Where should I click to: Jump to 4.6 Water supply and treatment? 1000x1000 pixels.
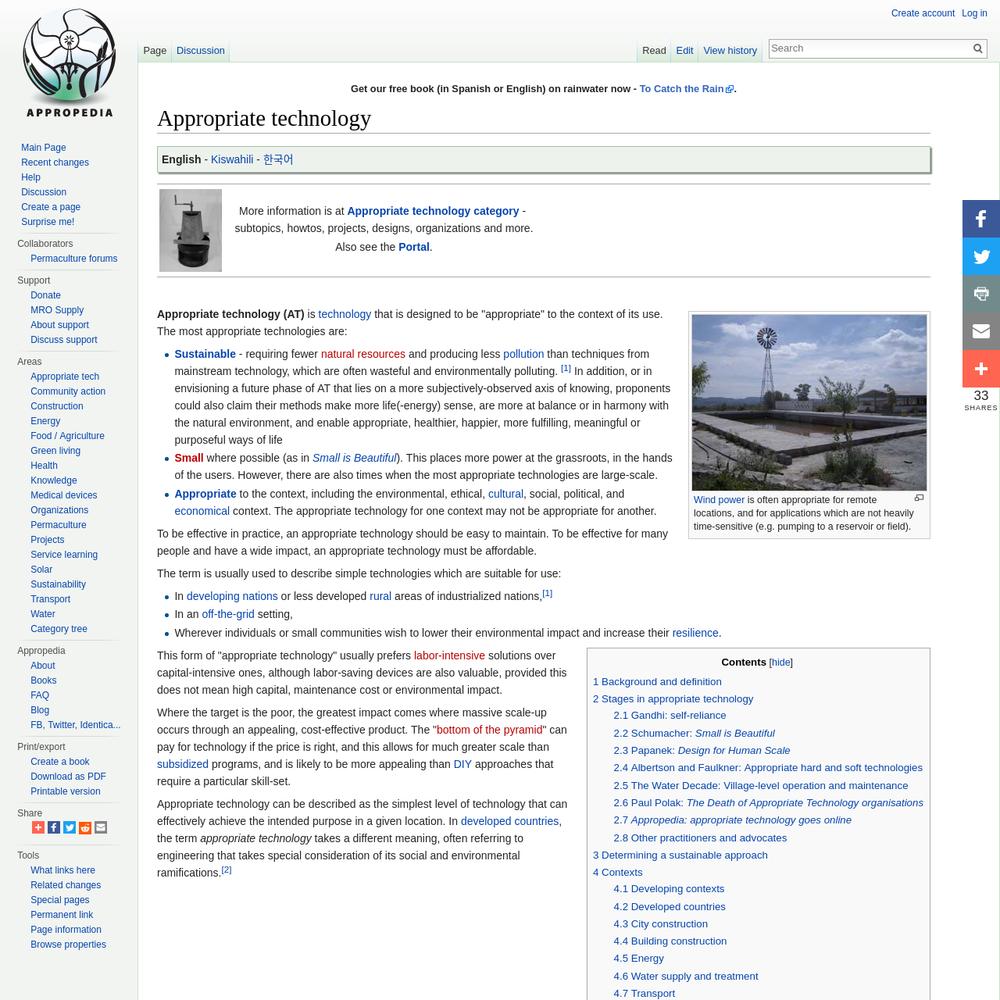point(686,976)
